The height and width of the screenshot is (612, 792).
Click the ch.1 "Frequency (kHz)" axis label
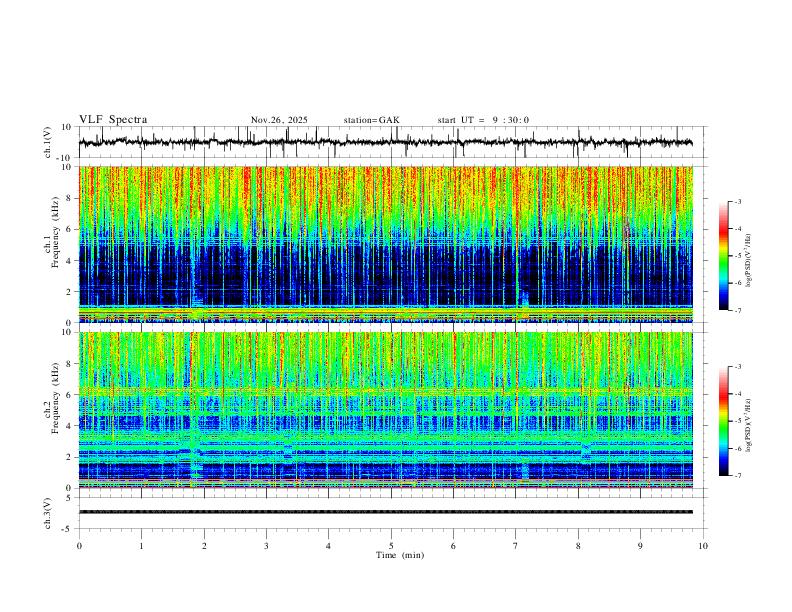pyautogui.click(x=55, y=233)
